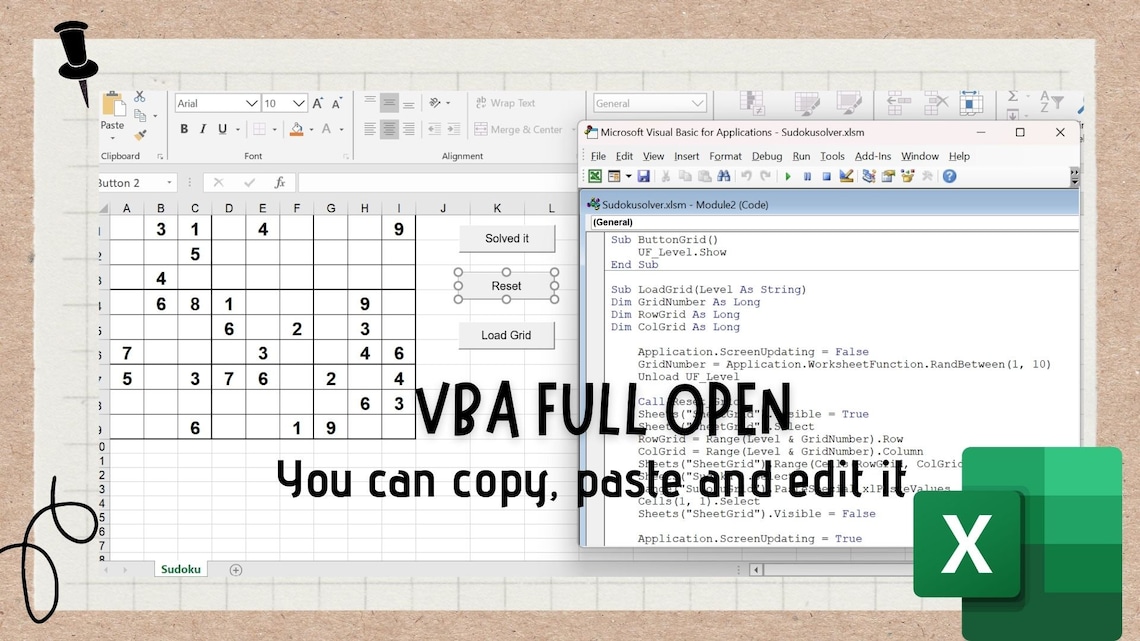Run the Sub with the green play icon
Image resolution: width=1140 pixels, height=641 pixels.
788,176
